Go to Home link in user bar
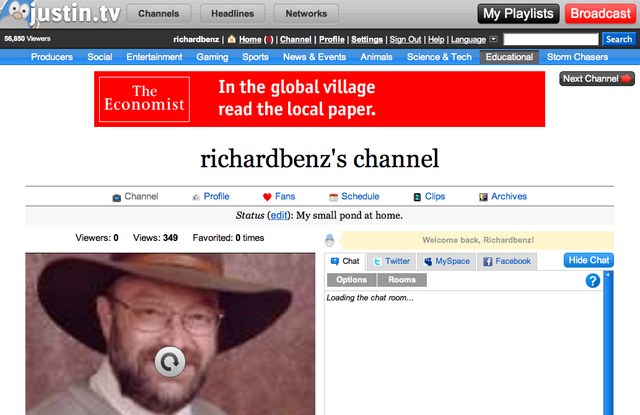 tap(250, 40)
